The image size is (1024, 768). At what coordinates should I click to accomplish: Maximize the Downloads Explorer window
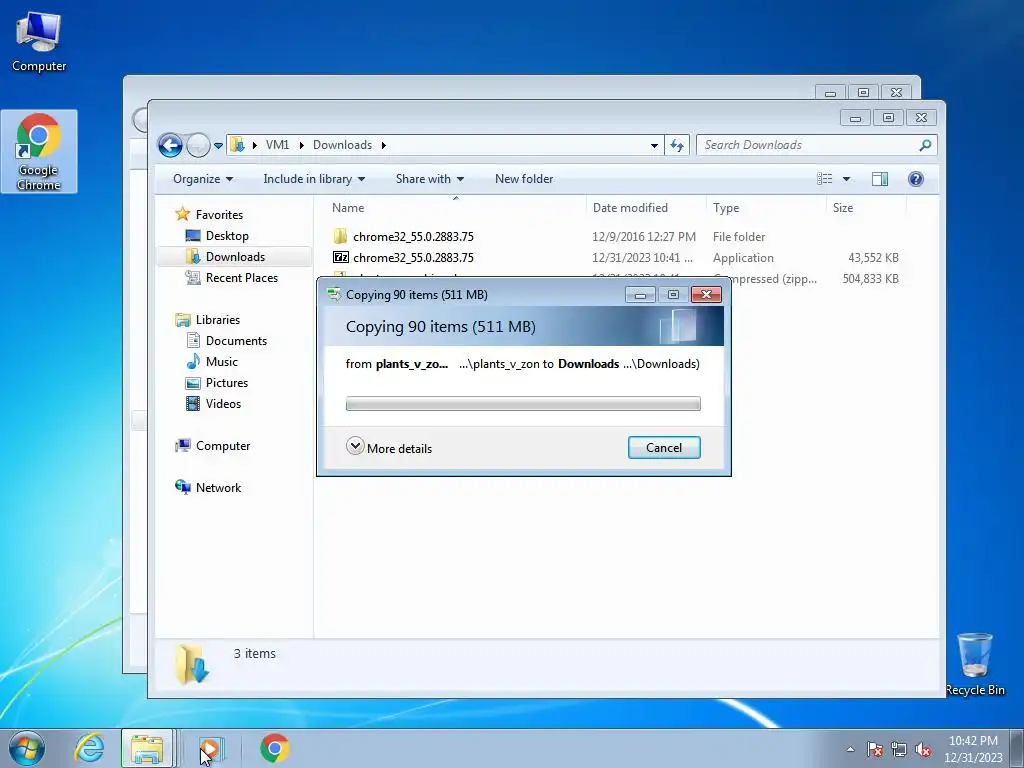[x=888, y=118]
